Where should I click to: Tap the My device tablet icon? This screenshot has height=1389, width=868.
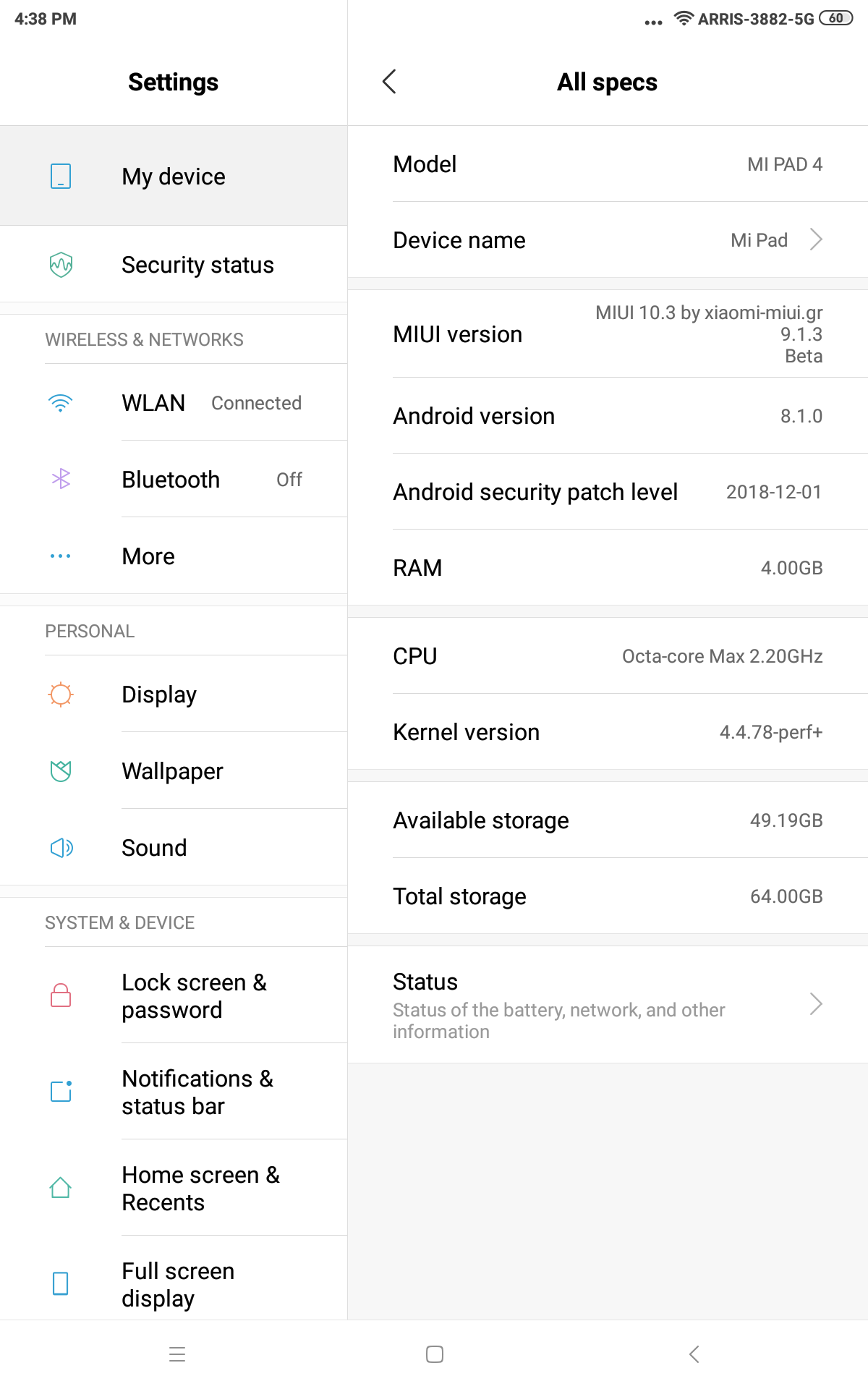61,177
